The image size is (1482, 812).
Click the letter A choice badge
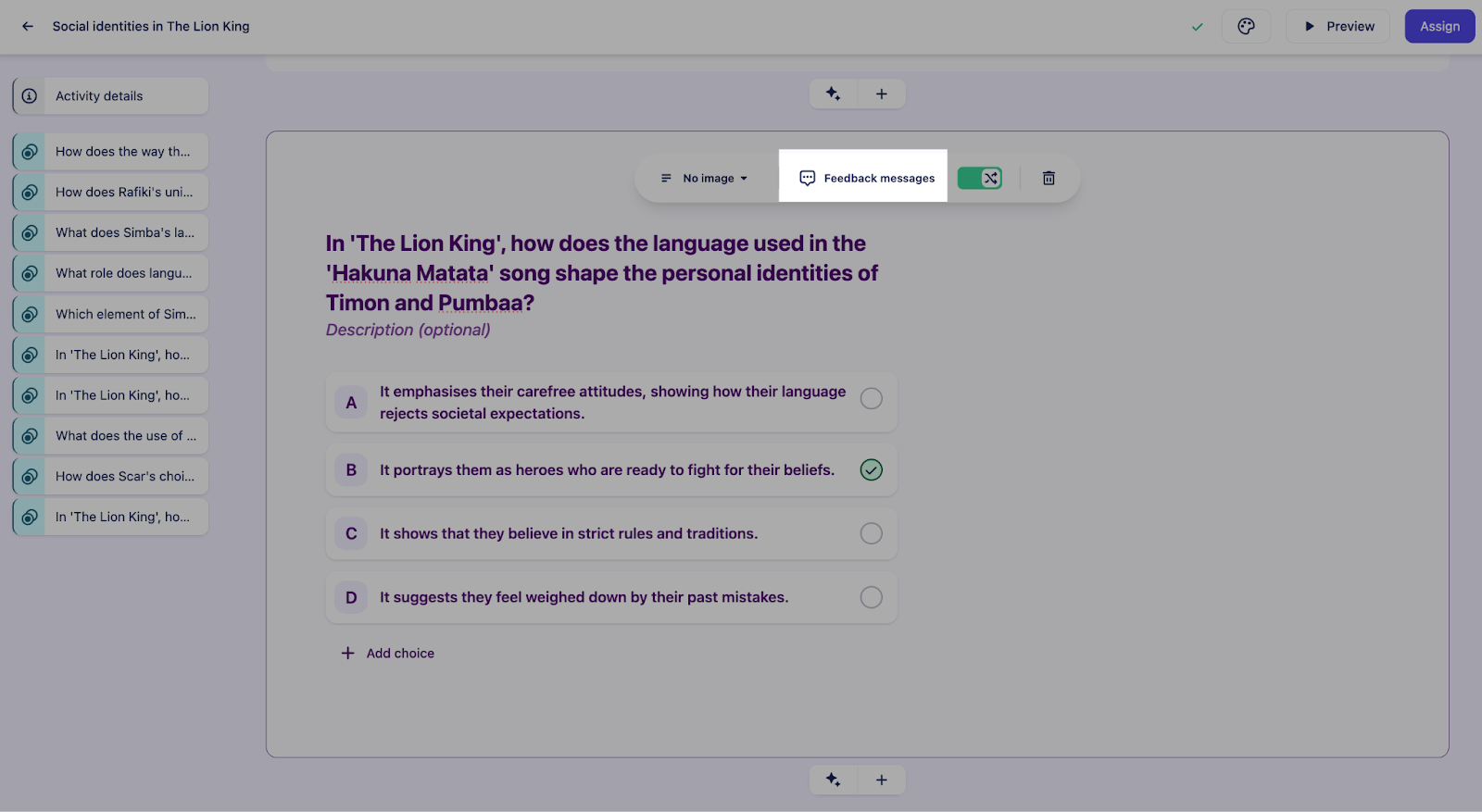(351, 403)
